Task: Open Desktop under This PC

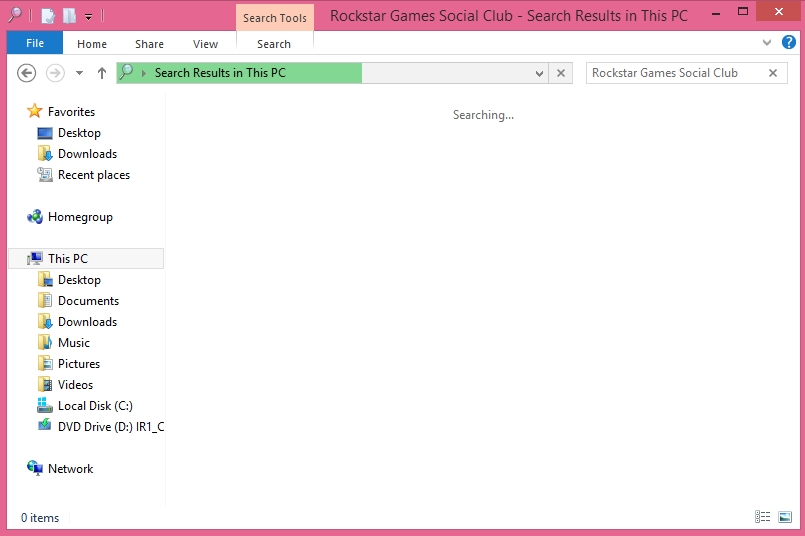Action: coord(79,279)
